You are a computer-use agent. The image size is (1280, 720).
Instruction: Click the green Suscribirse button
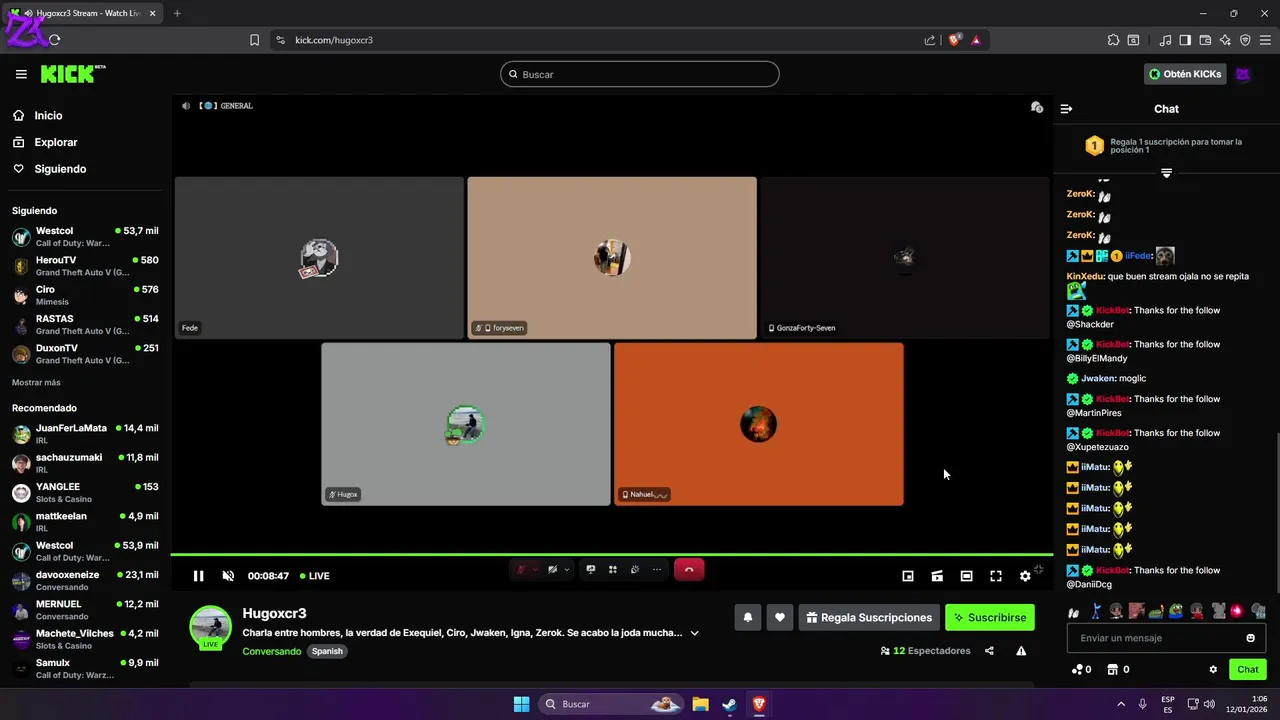tap(990, 618)
